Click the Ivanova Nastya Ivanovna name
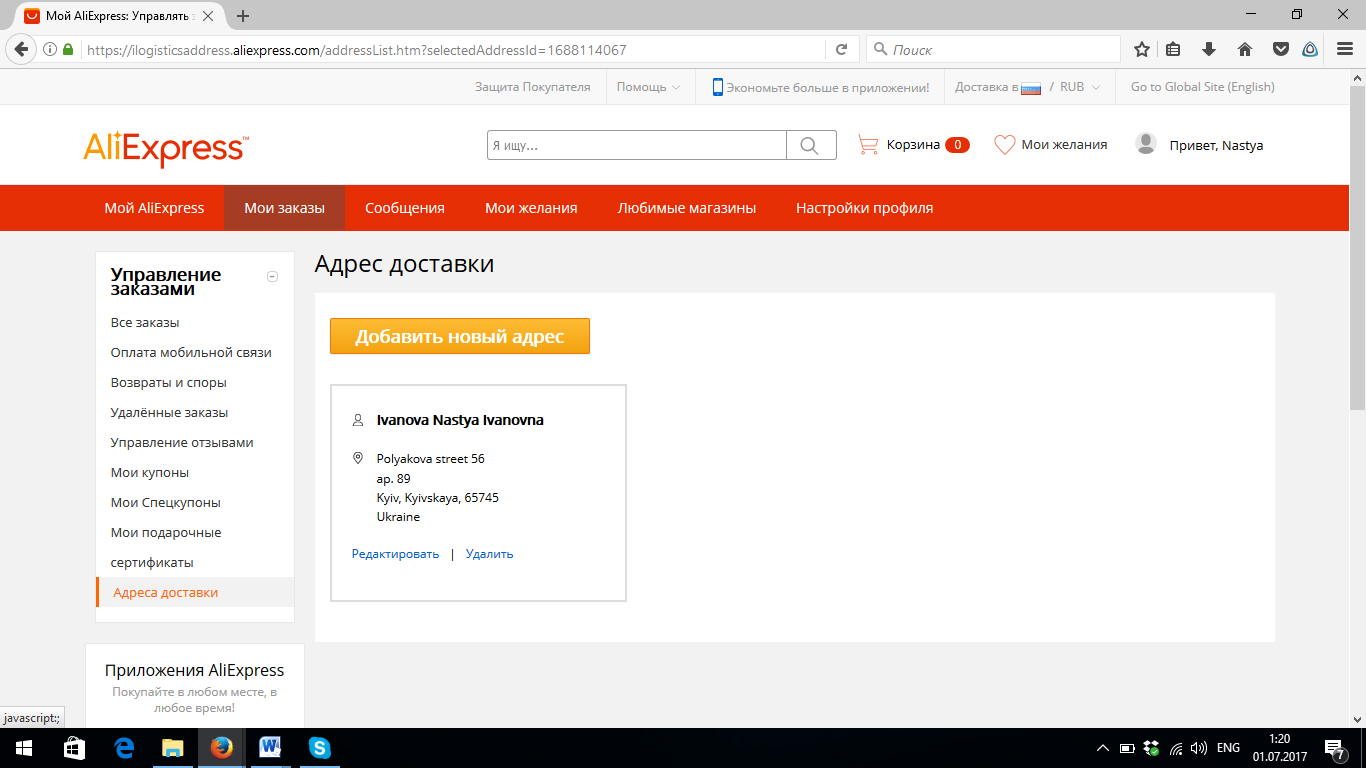 460,420
